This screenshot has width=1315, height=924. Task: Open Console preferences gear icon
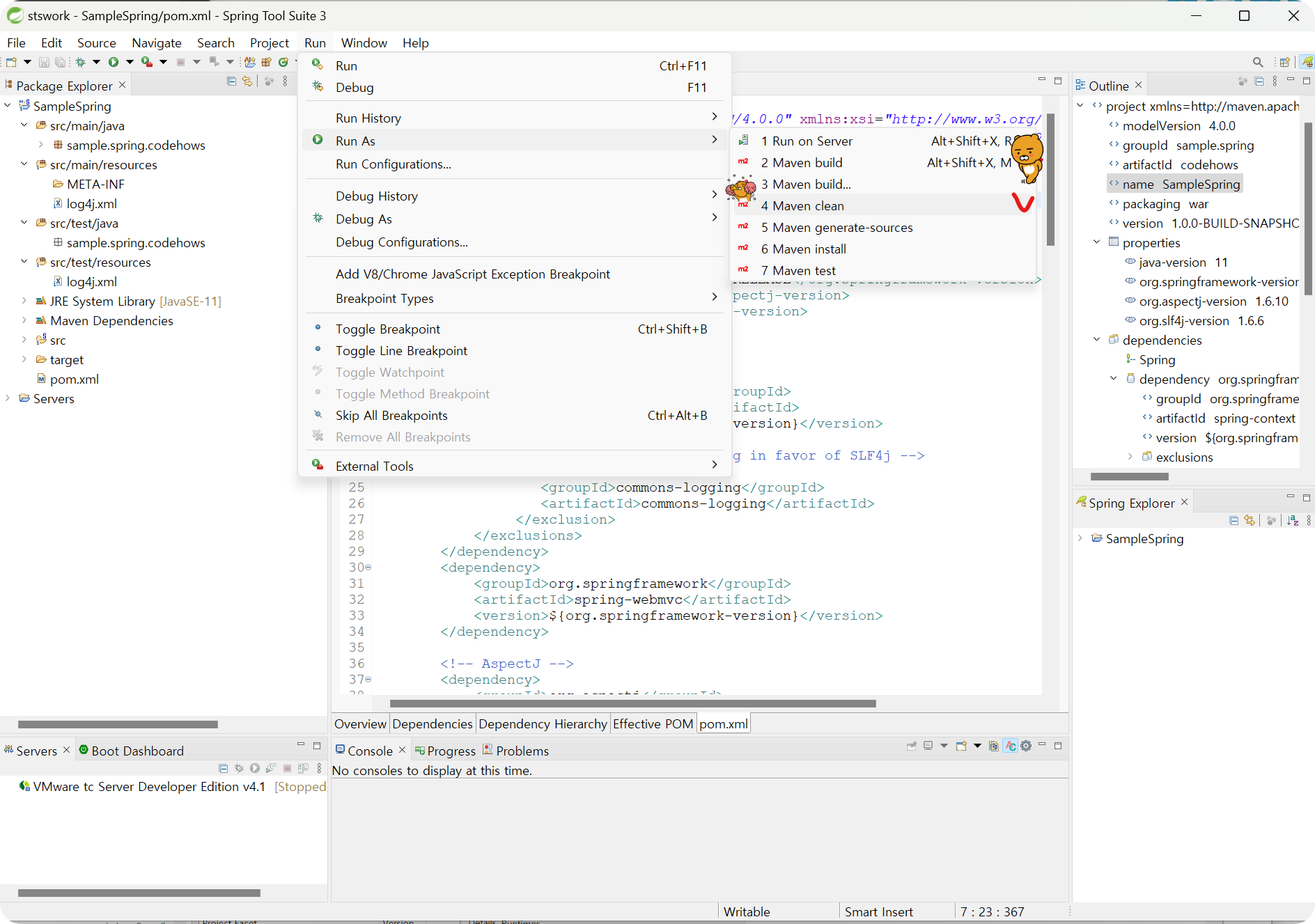(x=1026, y=746)
